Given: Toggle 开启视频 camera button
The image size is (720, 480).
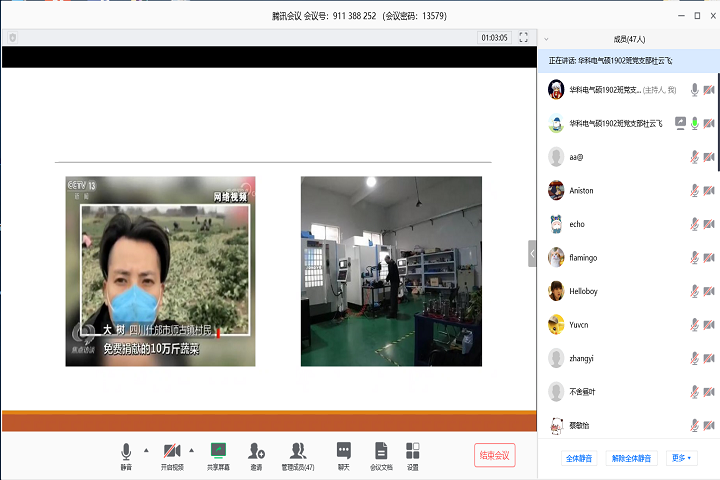Looking at the screenshot, I should [x=172, y=452].
